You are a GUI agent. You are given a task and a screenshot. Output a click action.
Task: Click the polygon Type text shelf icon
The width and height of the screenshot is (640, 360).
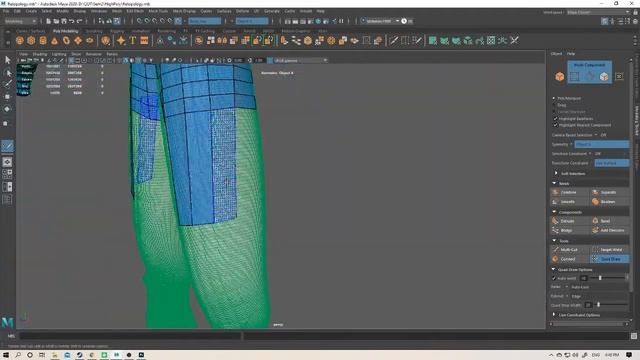pyautogui.click(x=132, y=40)
